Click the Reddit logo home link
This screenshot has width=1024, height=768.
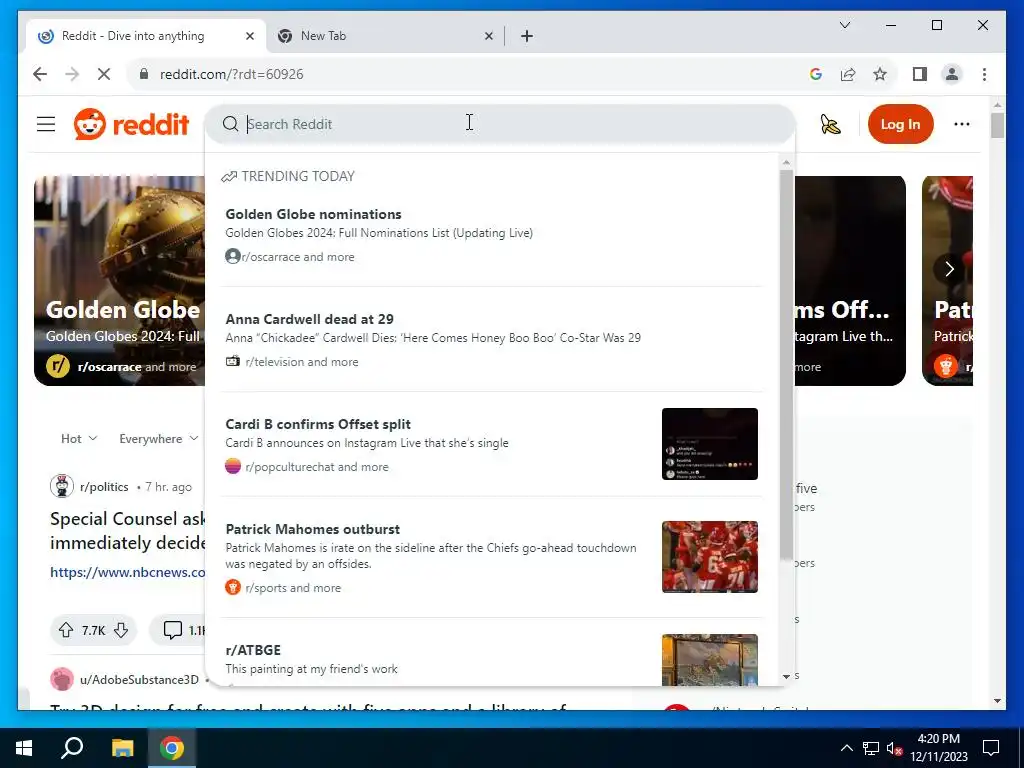(x=131, y=124)
